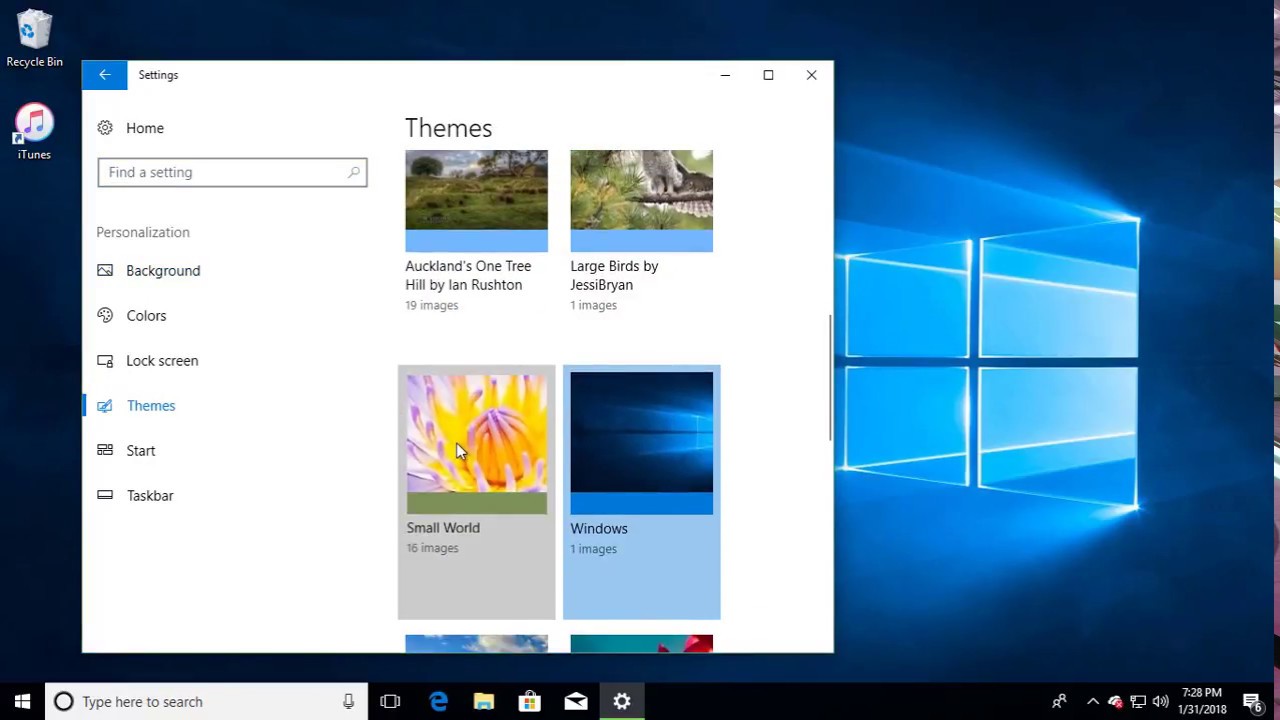Click the Background picture icon in sidebar
Viewport: 1280px width, 720px height.
pos(105,270)
